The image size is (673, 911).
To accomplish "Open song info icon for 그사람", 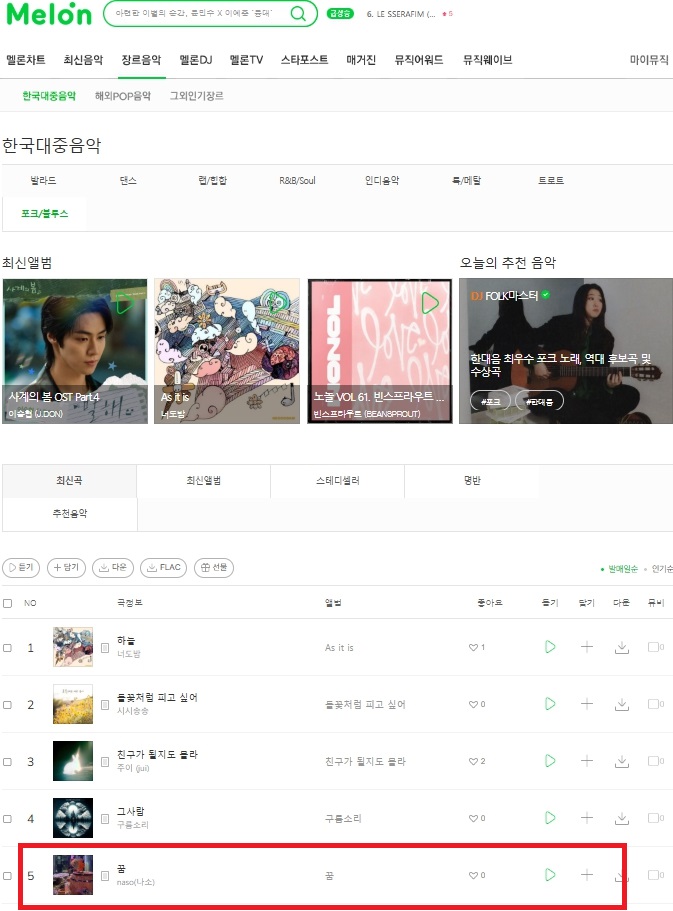I will point(105,819).
